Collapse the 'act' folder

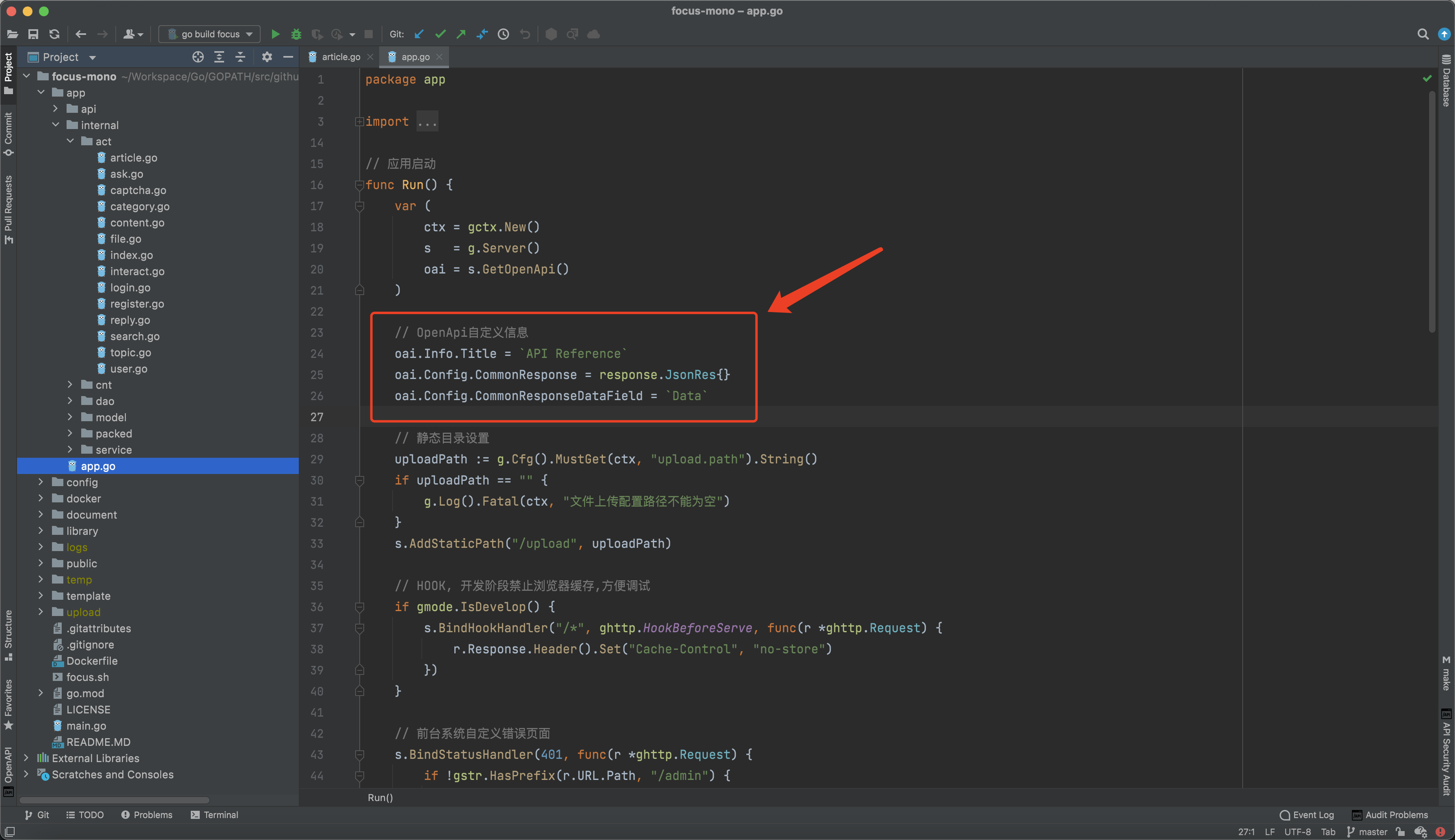tap(70, 141)
